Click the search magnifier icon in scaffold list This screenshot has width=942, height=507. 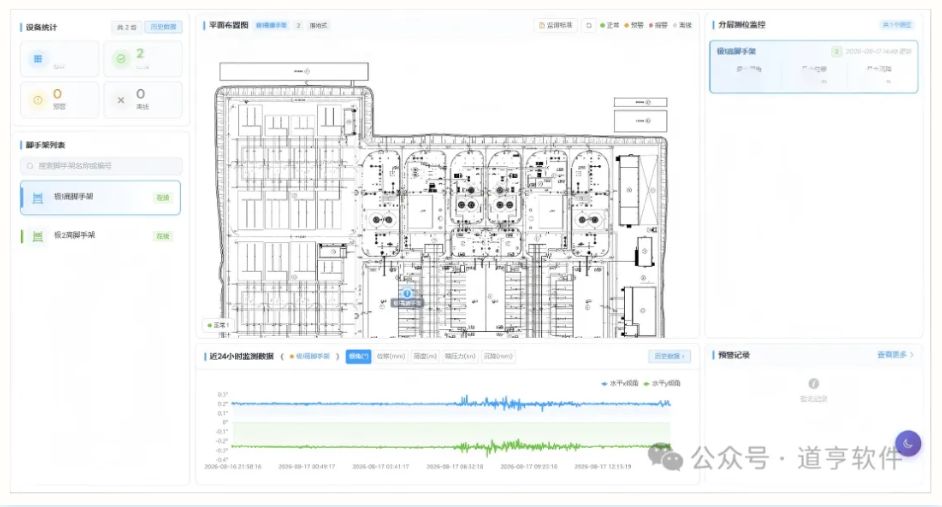click(x=30, y=166)
